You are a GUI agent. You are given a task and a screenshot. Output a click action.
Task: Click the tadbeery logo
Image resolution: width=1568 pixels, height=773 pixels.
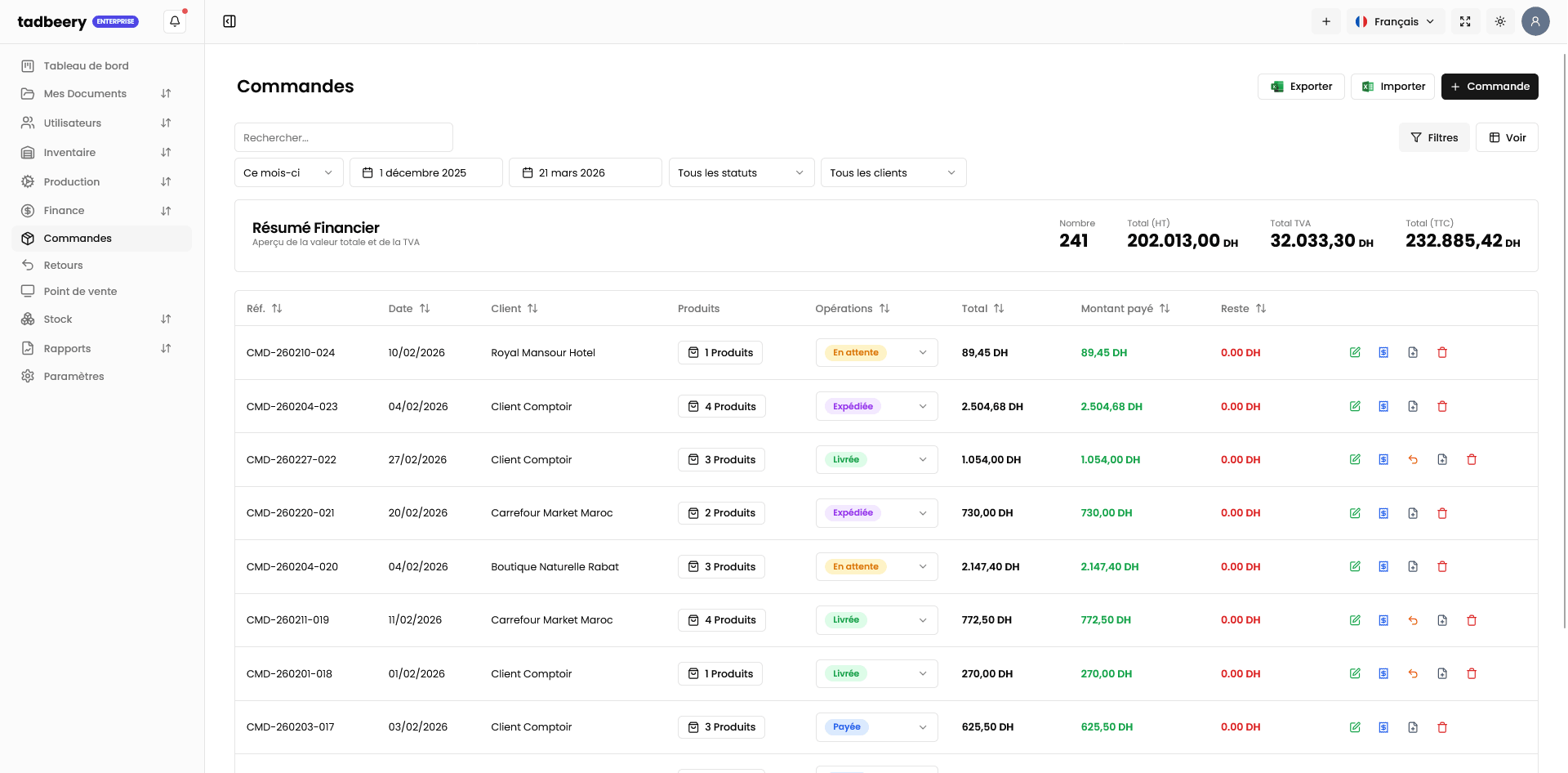tap(52, 22)
